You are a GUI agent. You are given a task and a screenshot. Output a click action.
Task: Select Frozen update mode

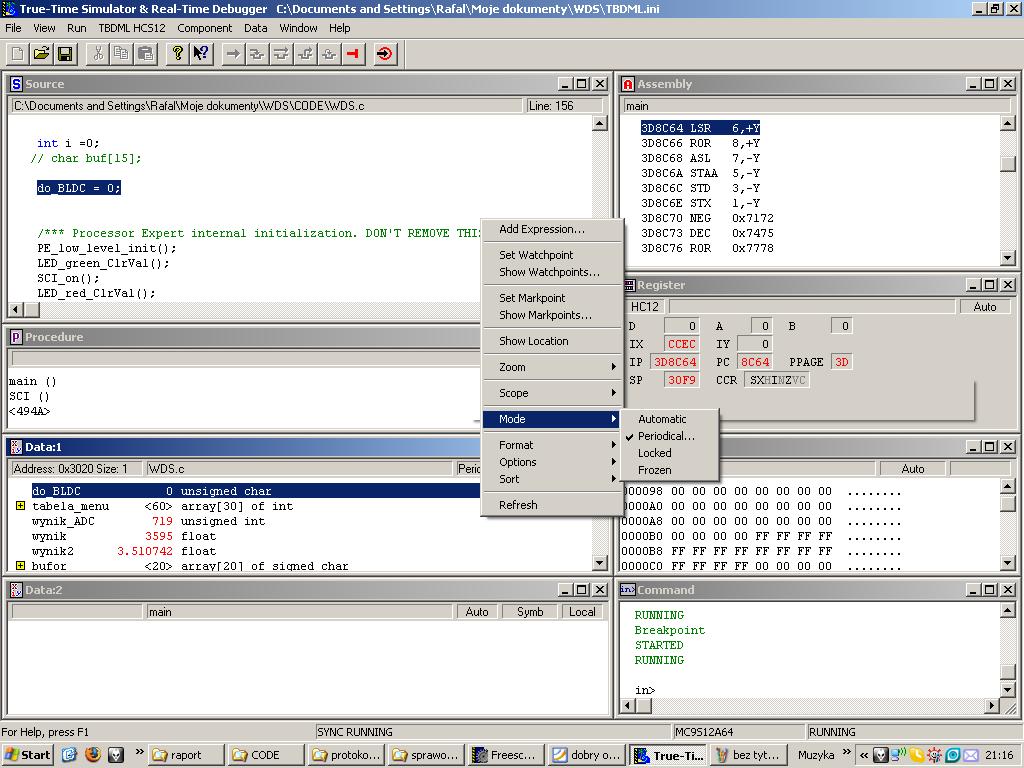[x=654, y=470]
